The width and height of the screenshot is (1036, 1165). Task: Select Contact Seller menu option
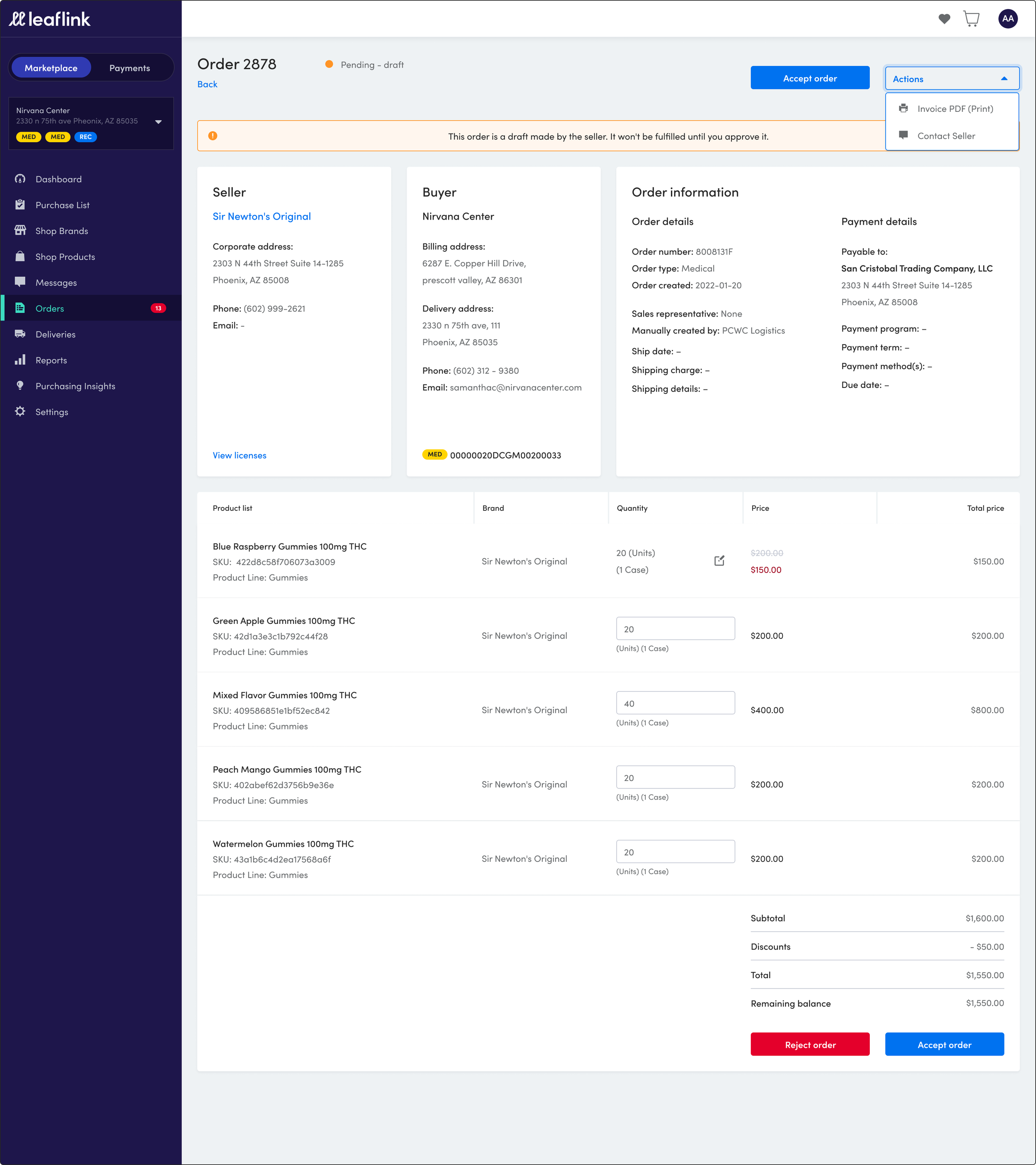tap(946, 135)
